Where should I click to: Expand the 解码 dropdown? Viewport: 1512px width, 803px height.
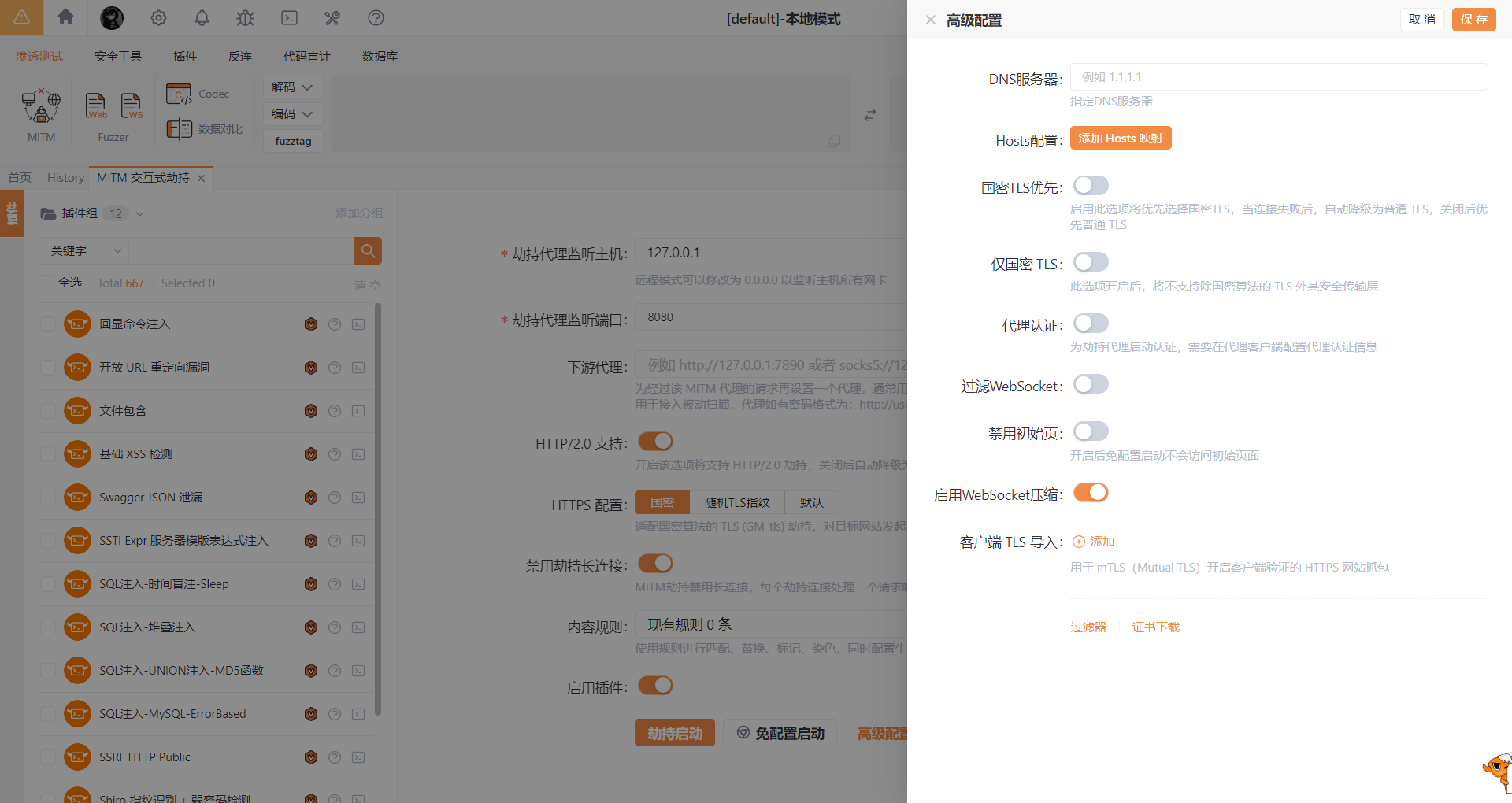pos(292,87)
